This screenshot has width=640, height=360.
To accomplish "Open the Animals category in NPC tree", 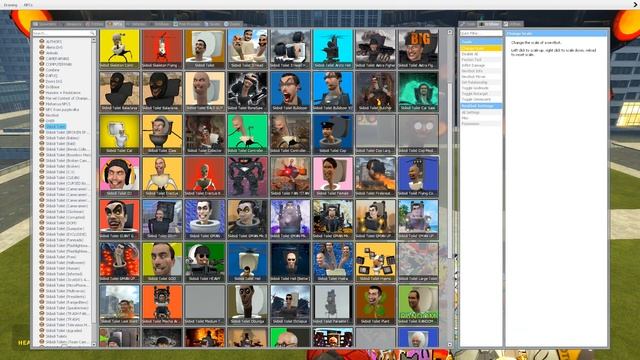I will tap(51, 53).
